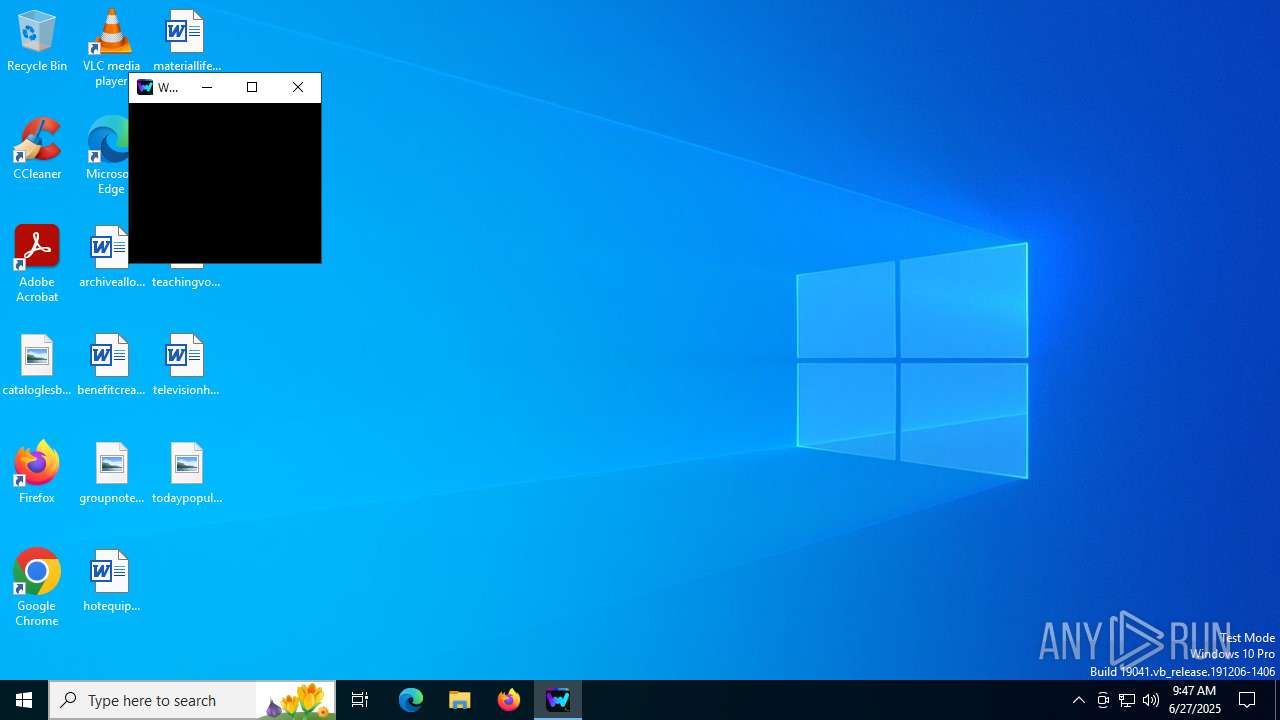
Task: Click the running W app taskbar button
Action: (558, 700)
